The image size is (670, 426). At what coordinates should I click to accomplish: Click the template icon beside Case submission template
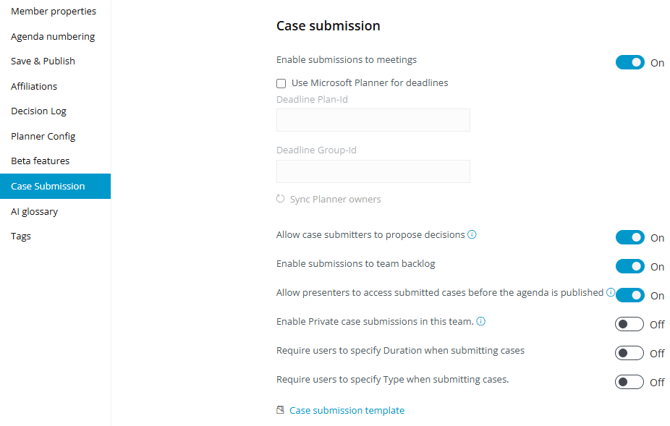click(280, 410)
